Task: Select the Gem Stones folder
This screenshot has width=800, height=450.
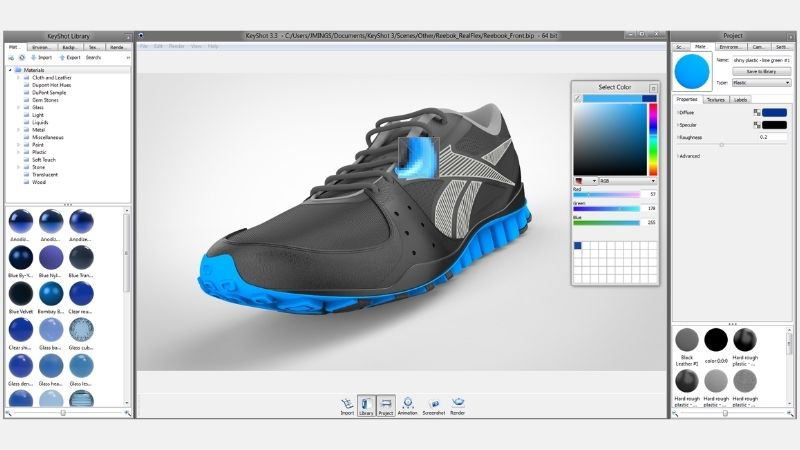Action: [45, 100]
